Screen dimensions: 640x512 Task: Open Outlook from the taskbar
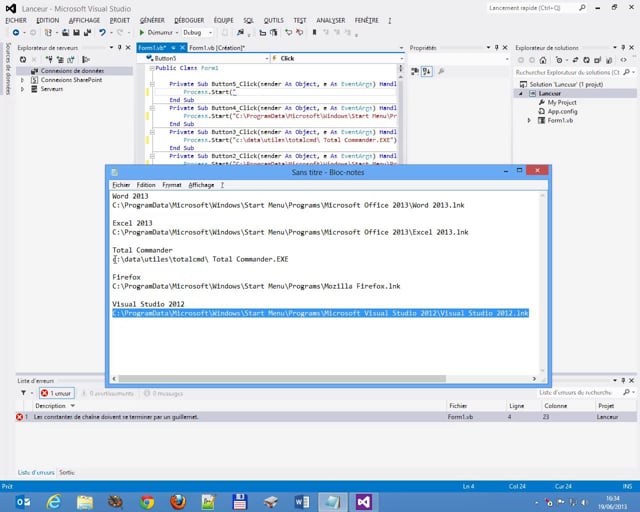pos(23,502)
